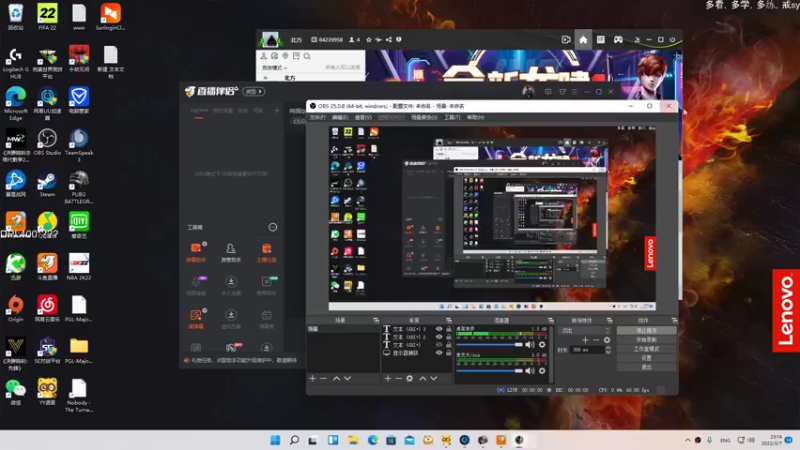800x450 pixels.
Task: Undock the transitions panel via its float icon
Action: [609, 320]
